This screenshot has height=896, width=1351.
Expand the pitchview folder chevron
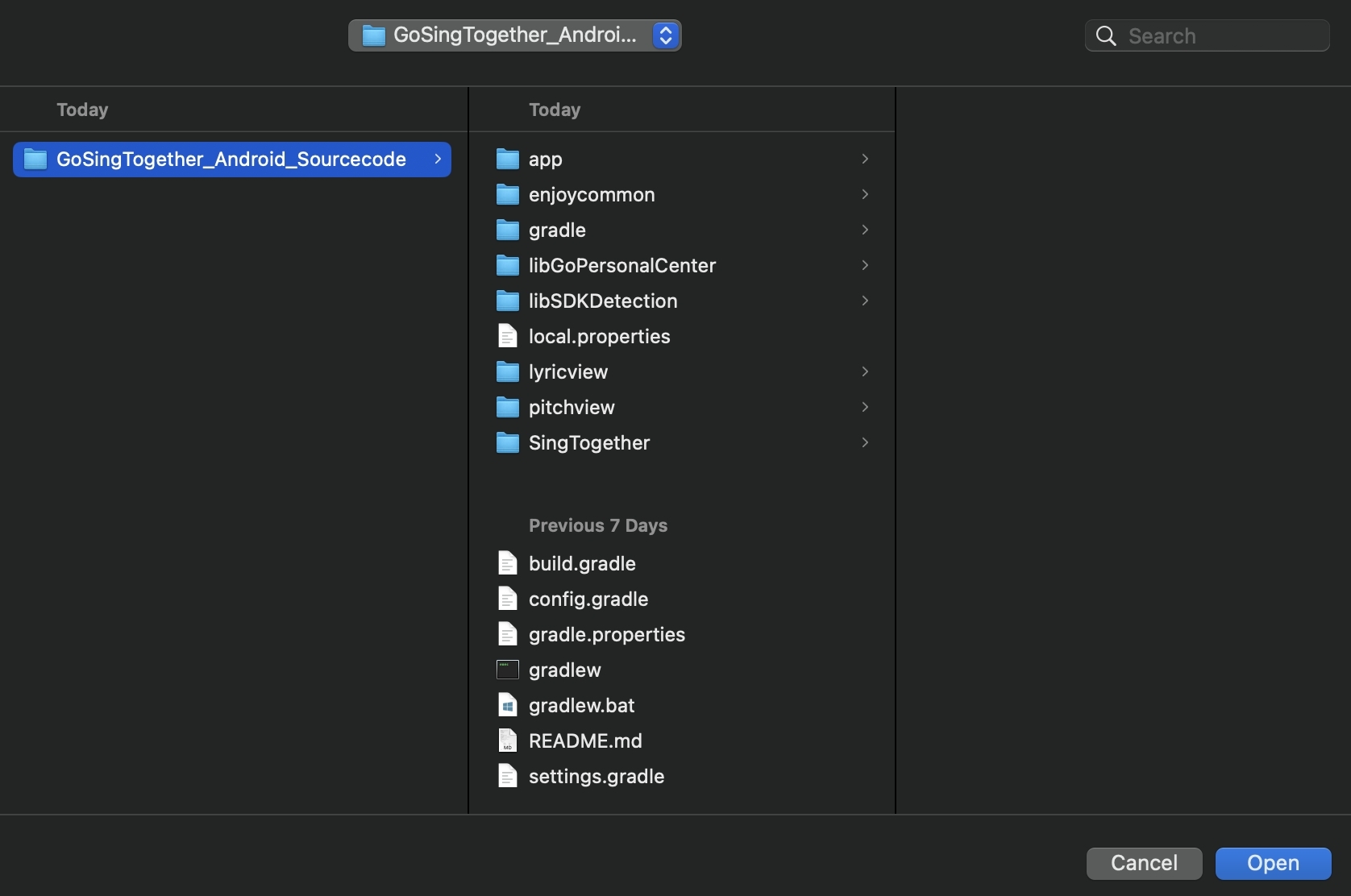[x=865, y=407]
